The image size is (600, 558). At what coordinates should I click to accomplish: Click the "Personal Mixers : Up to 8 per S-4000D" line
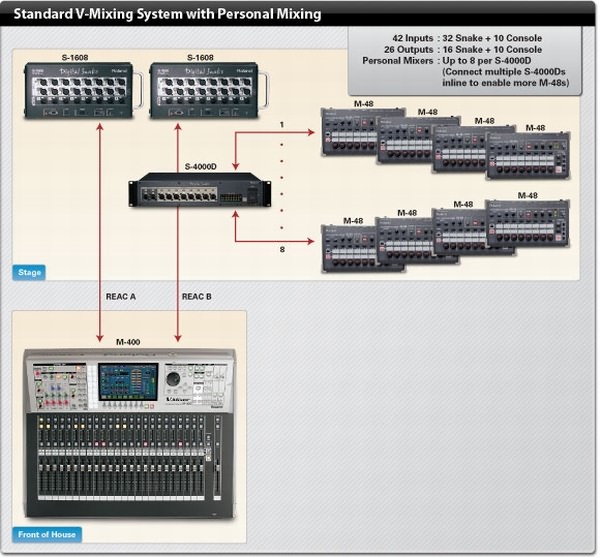click(447, 60)
